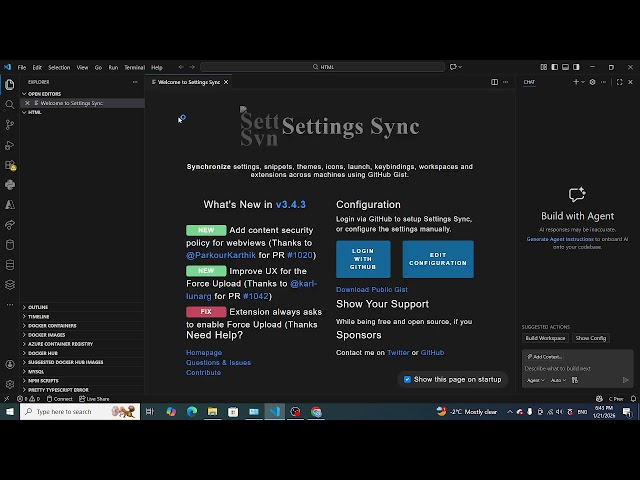640x480 pixels.
Task: Send the chat message arrow
Action: point(626,380)
